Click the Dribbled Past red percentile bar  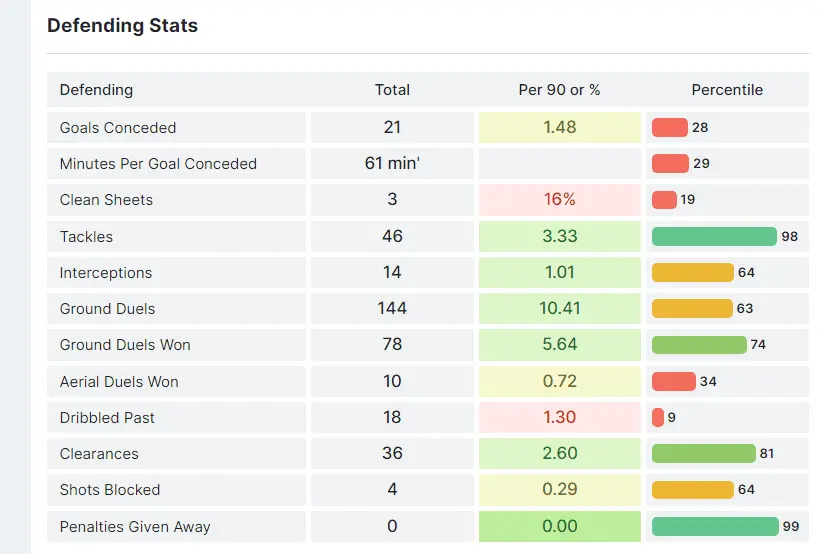tap(658, 417)
